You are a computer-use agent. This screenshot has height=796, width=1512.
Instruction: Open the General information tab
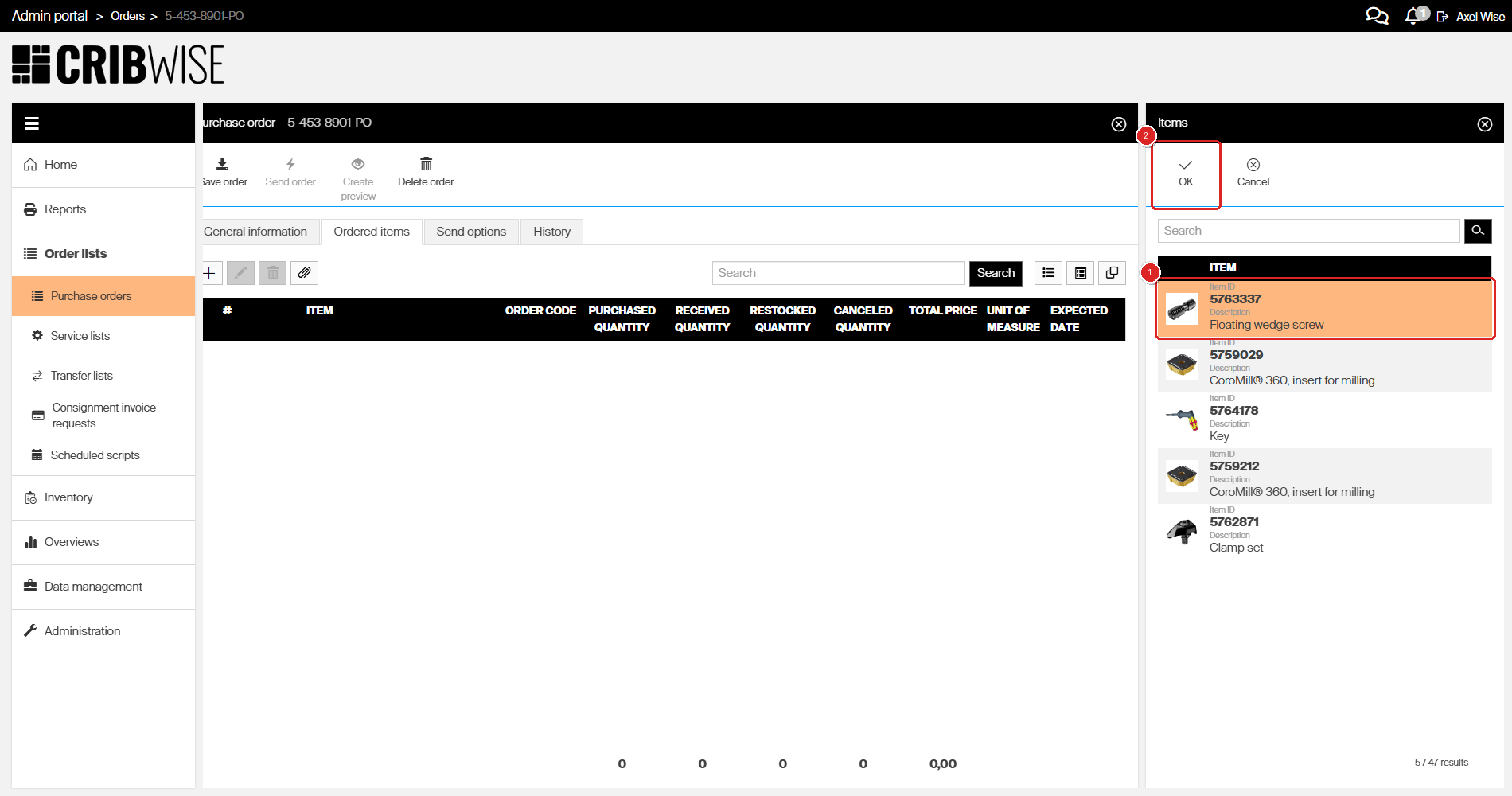point(255,232)
